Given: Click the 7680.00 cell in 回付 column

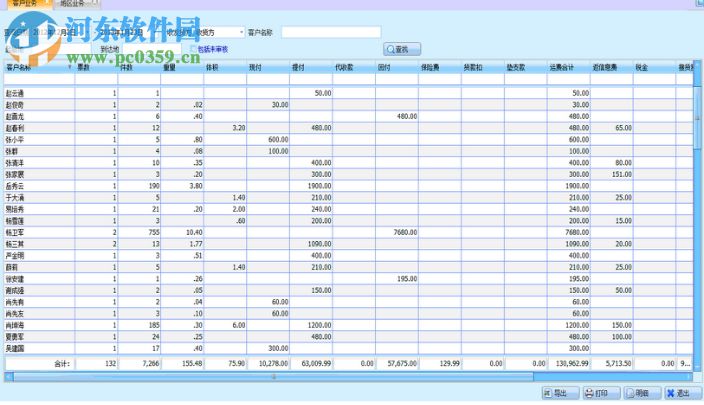Looking at the screenshot, I should (397, 233).
